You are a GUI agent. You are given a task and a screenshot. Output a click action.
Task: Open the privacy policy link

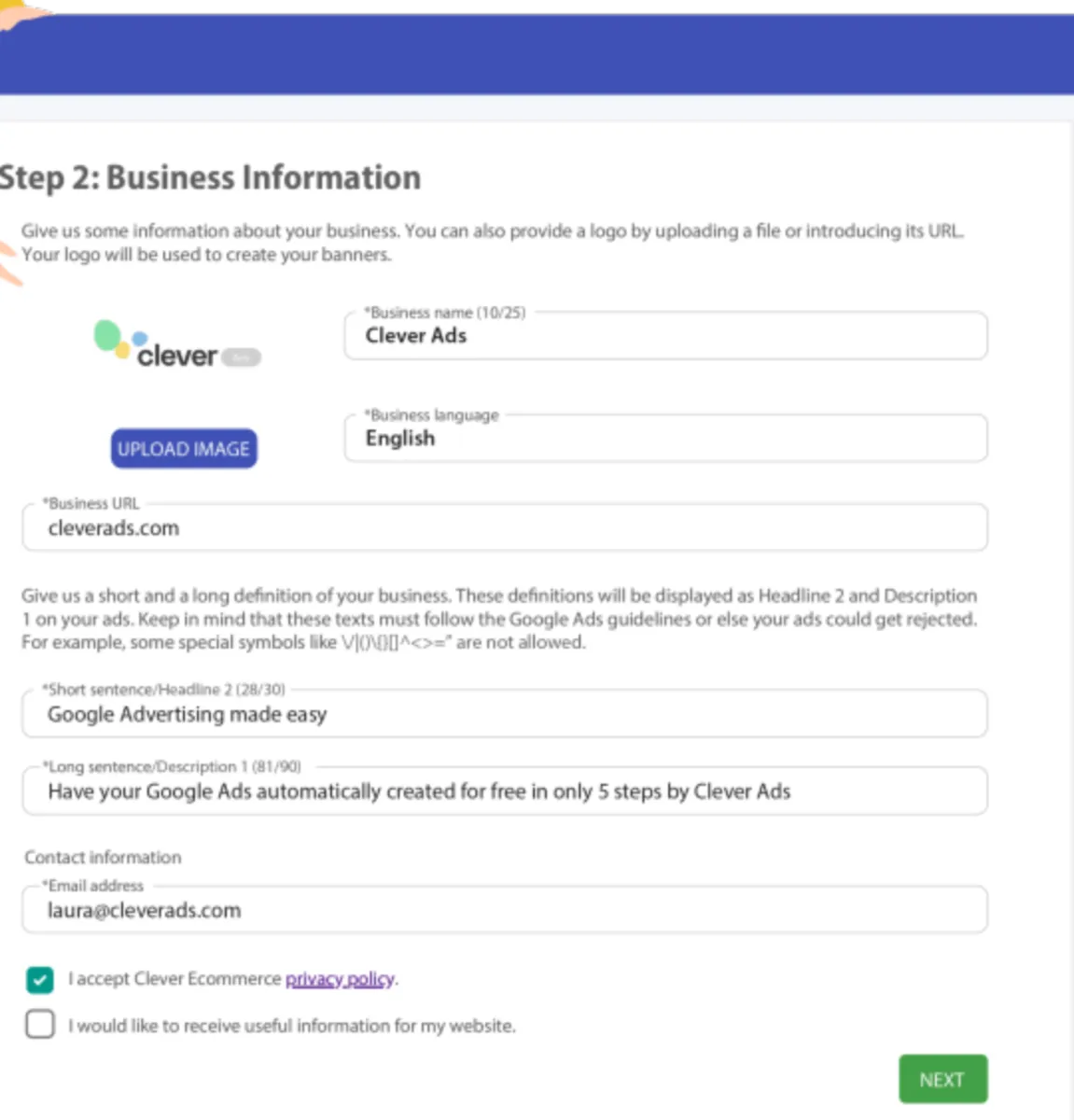[340, 979]
